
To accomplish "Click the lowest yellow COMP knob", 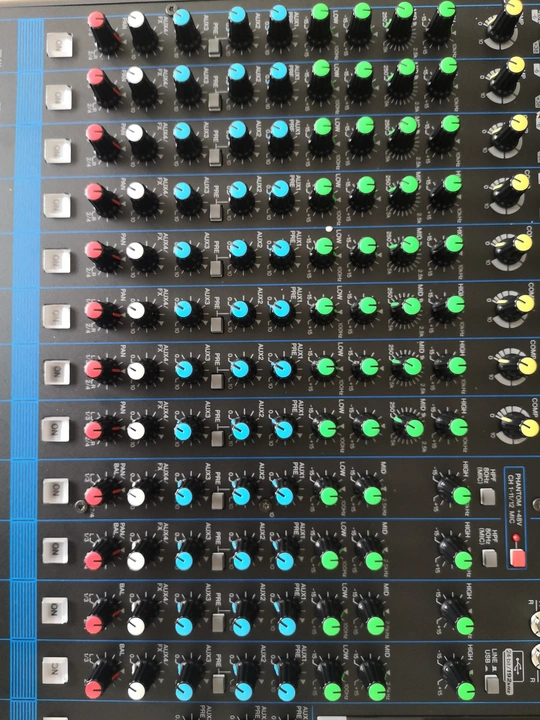I will (x=529, y=428).
